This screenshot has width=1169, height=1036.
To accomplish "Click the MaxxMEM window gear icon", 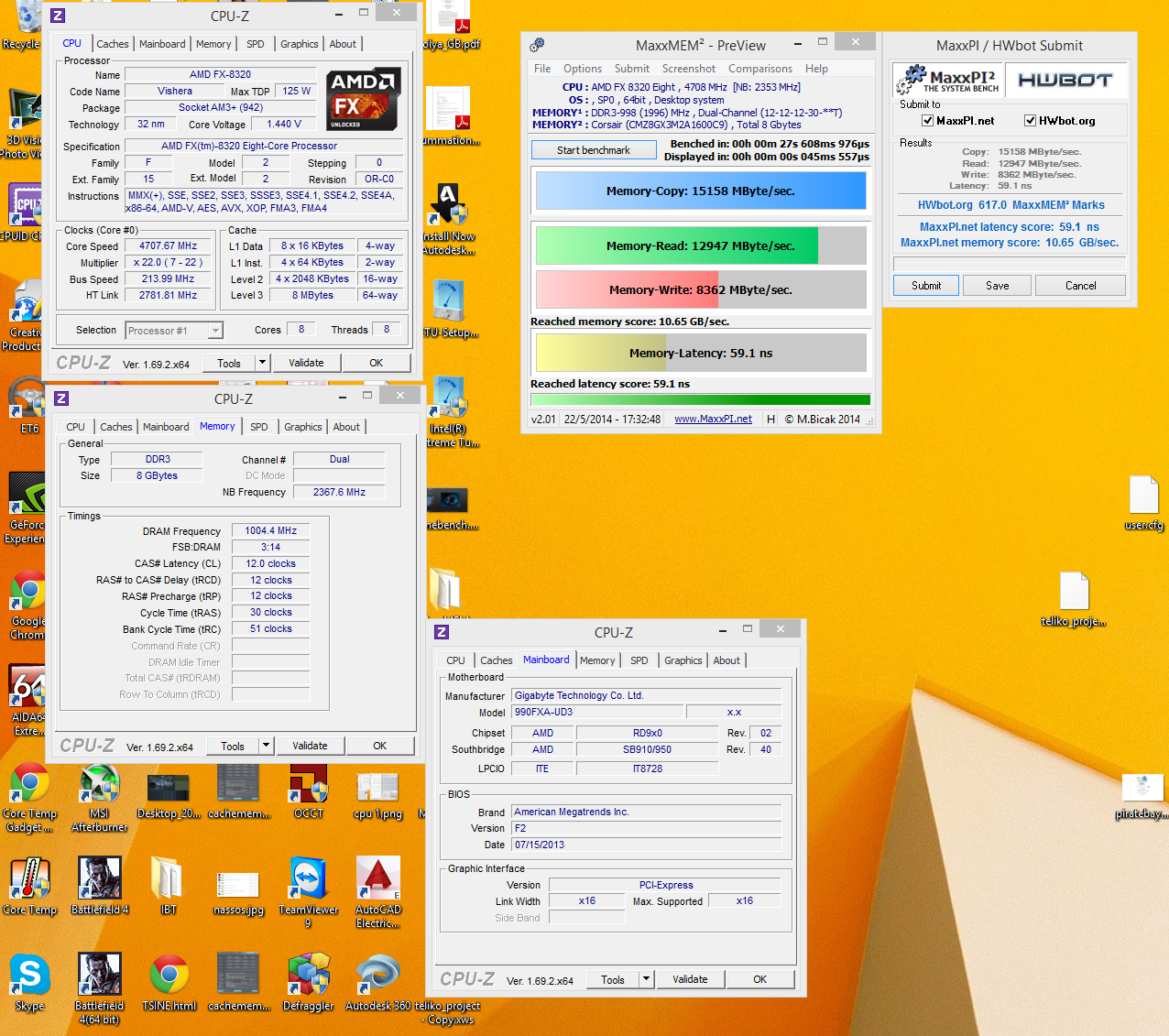I will 538,45.
